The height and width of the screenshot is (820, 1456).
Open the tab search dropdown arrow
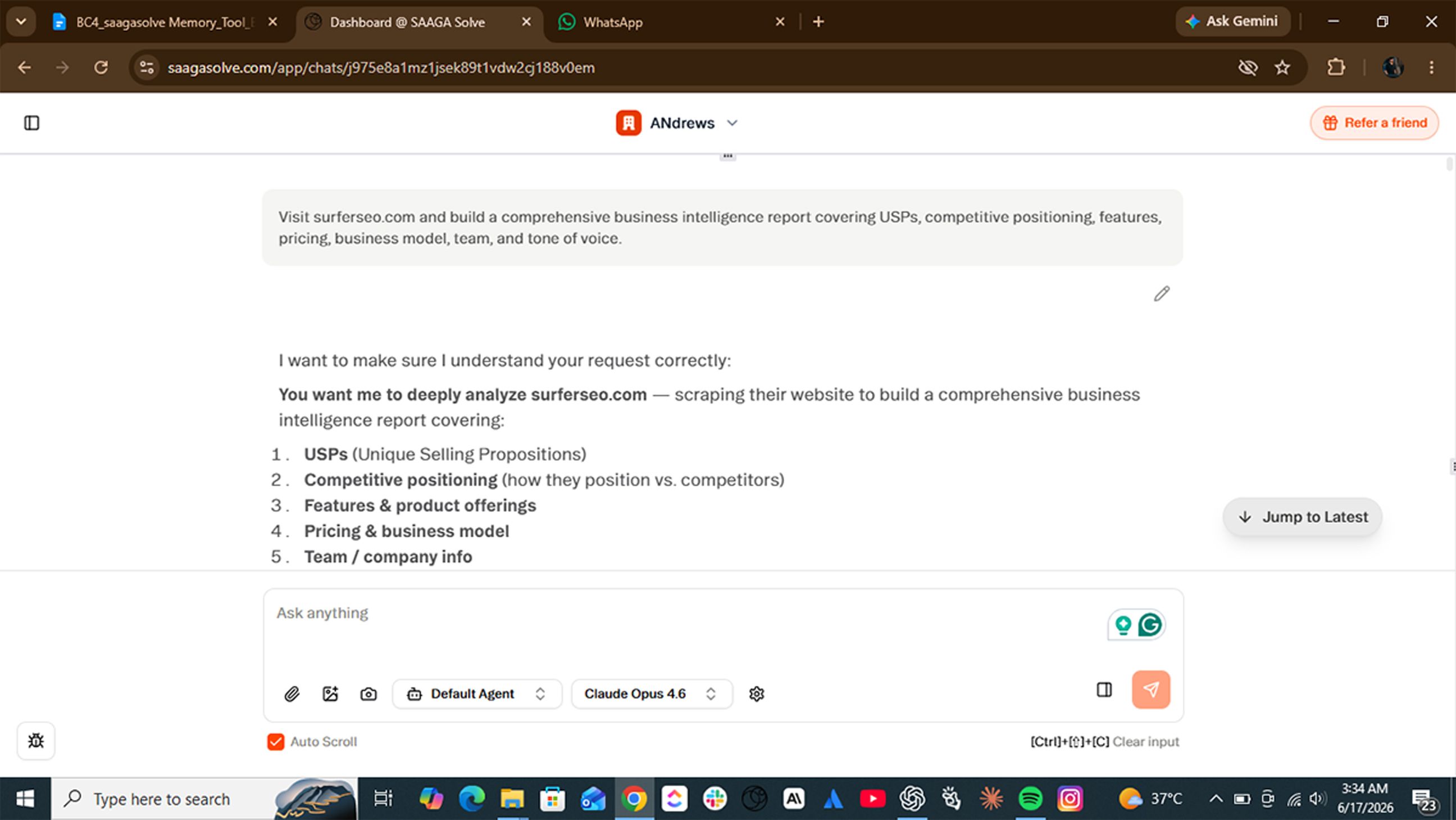pyautogui.click(x=21, y=22)
